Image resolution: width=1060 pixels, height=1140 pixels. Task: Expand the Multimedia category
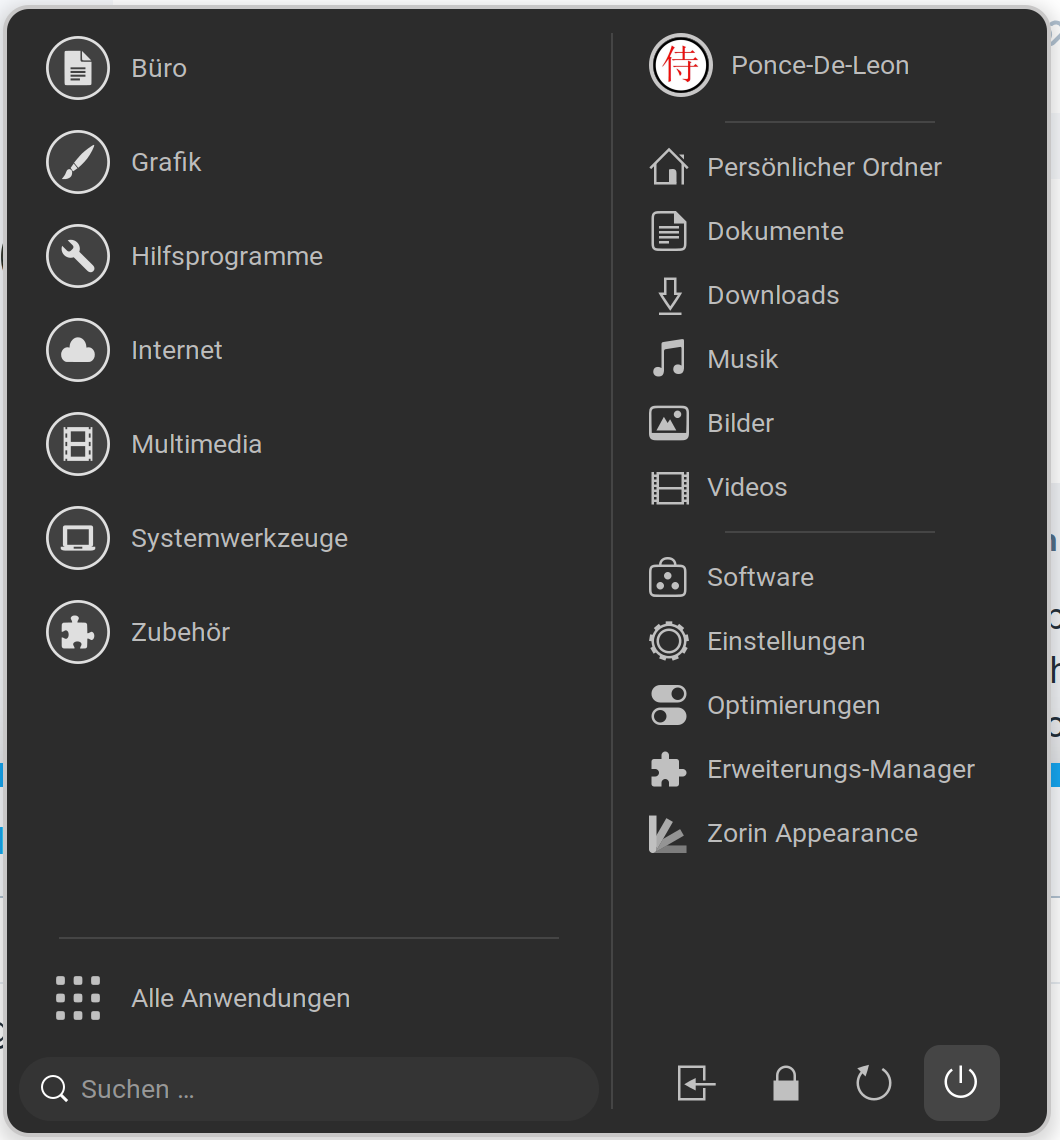pyautogui.click(x=196, y=444)
